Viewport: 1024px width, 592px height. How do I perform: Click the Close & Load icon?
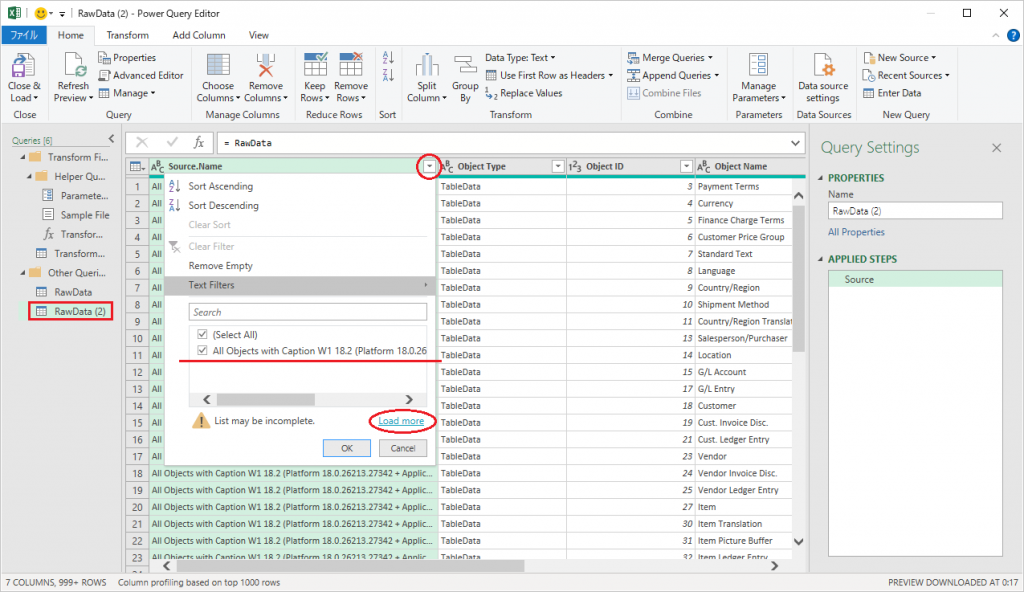(x=24, y=67)
